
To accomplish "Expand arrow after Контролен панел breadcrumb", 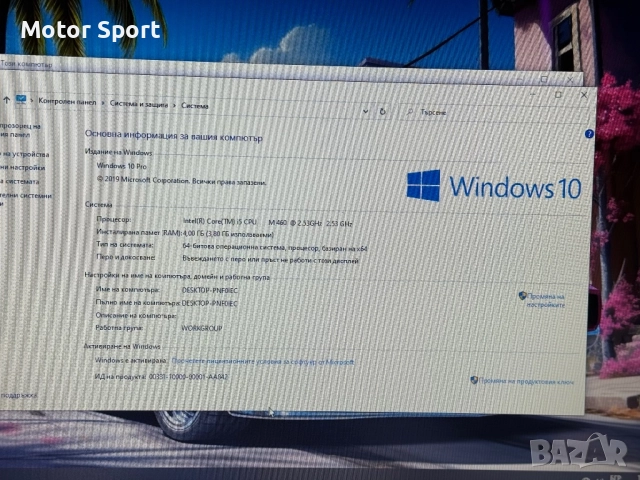I will coord(103,103).
